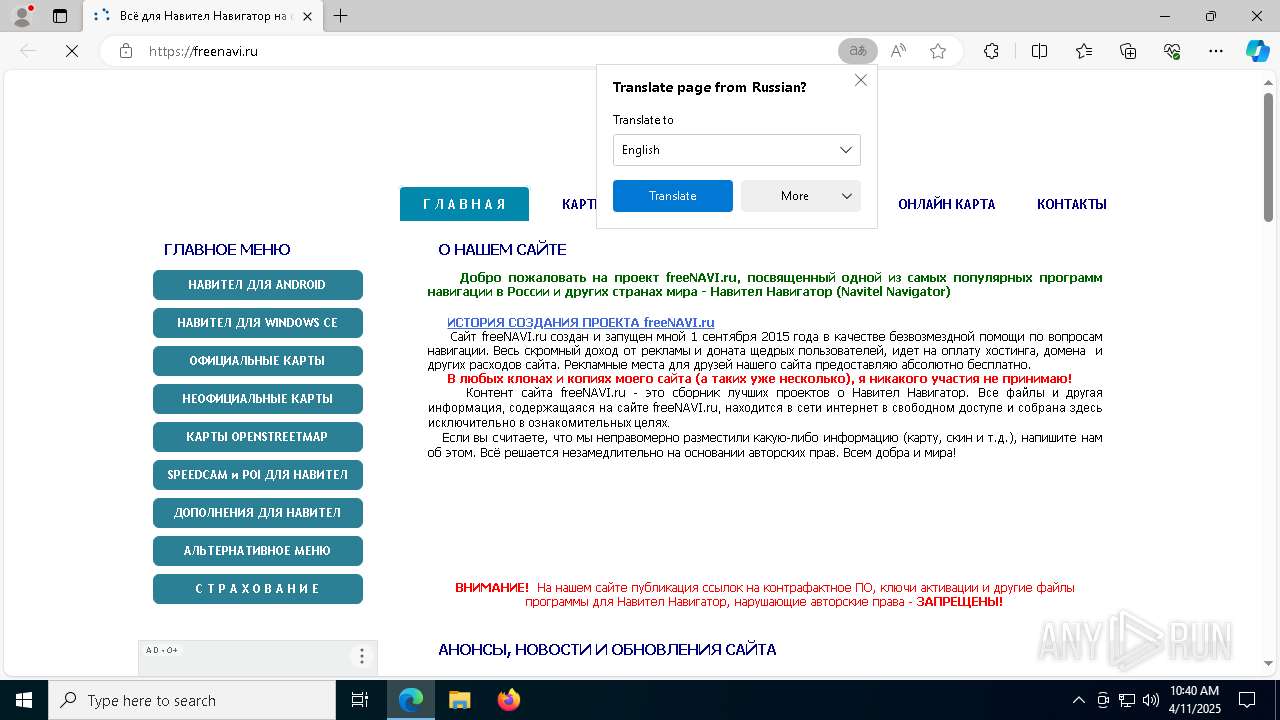Close the freenavi.ru browser tab
Image resolution: width=1280 pixels, height=720 pixels.
click(307, 16)
